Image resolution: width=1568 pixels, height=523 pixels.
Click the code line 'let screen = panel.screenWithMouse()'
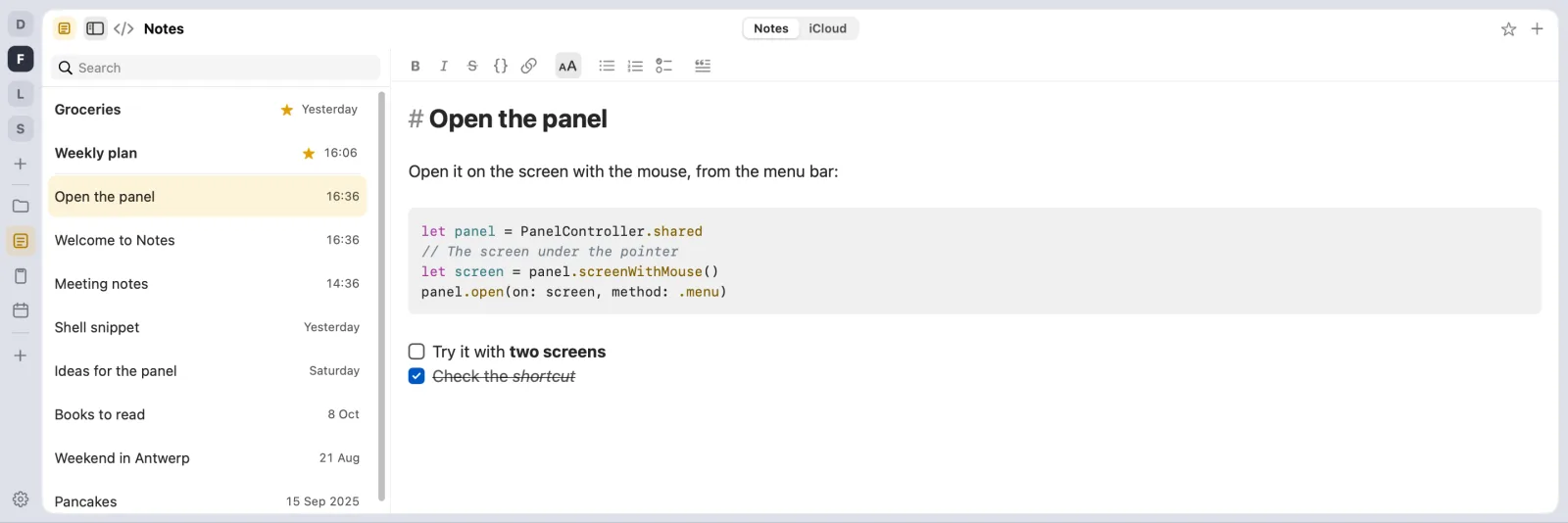[x=570, y=271]
